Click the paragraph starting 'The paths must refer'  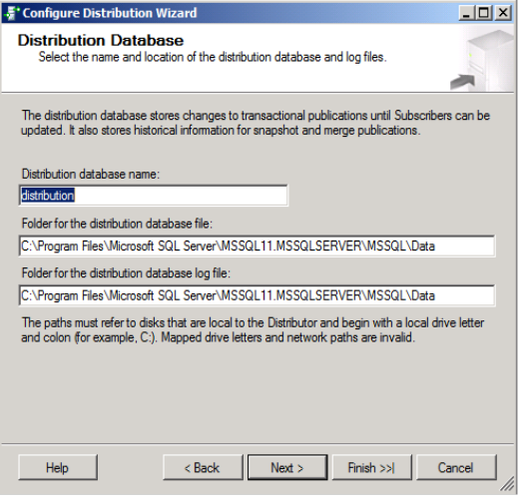(x=253, y=330)
